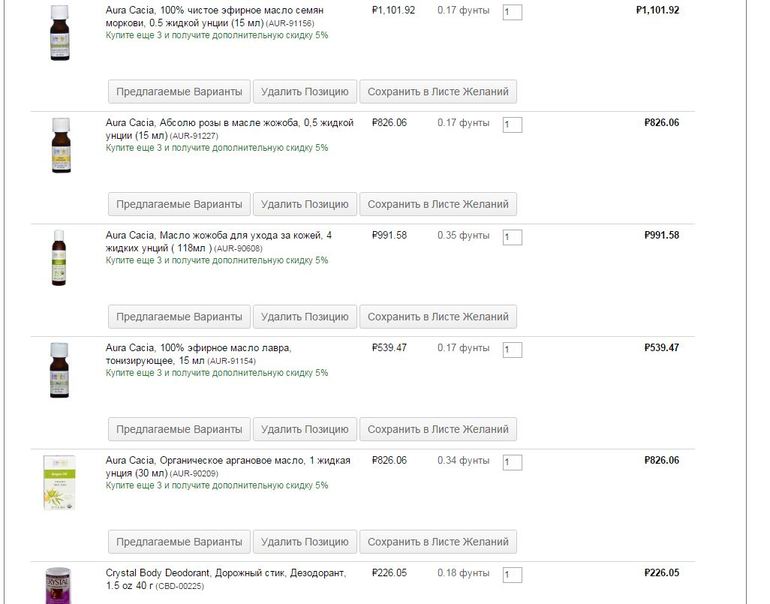Save jojoba skin care oil to wish list
770x604 pixels.
pos(438,317)
